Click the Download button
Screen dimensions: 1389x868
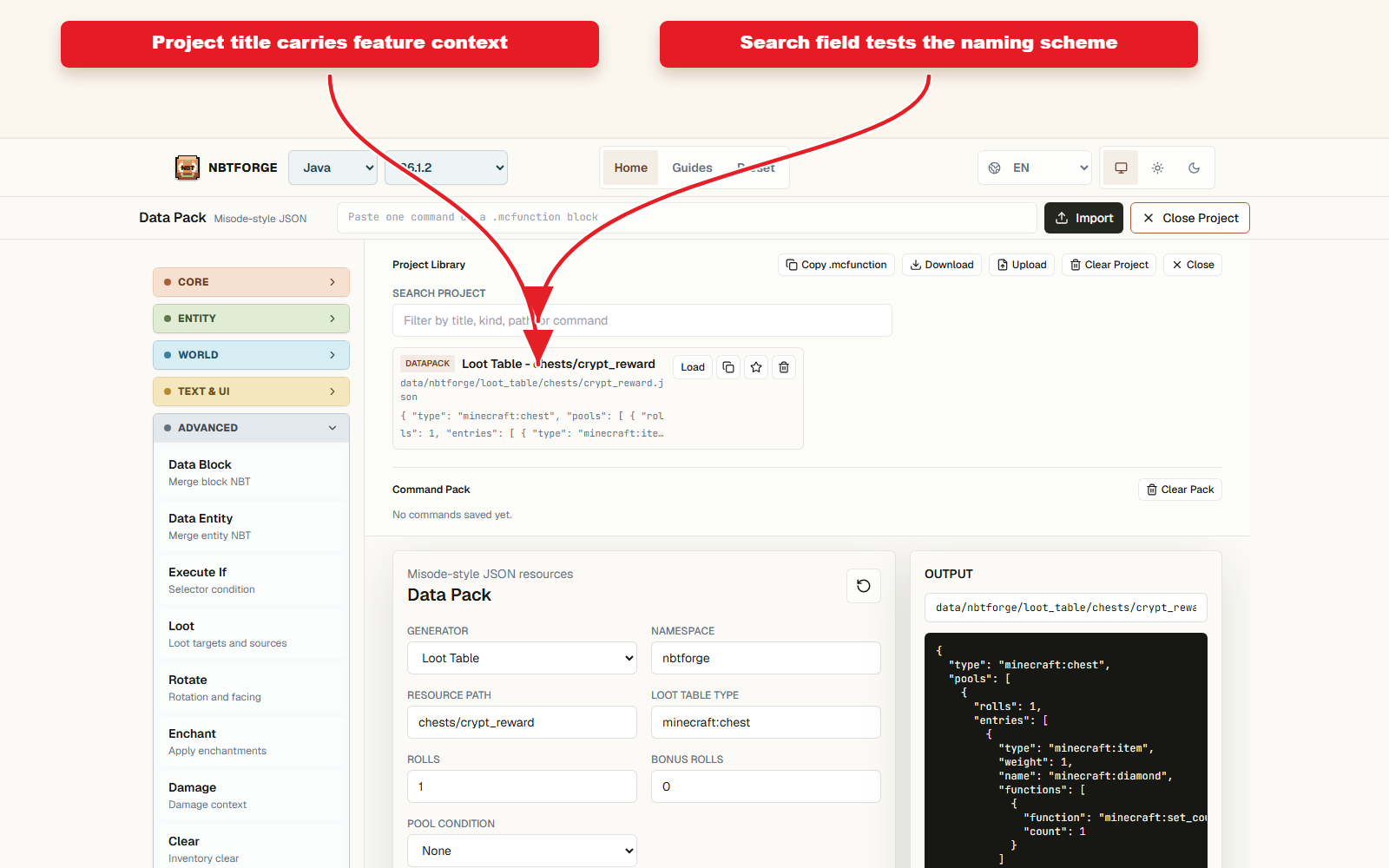coord(942,265)
